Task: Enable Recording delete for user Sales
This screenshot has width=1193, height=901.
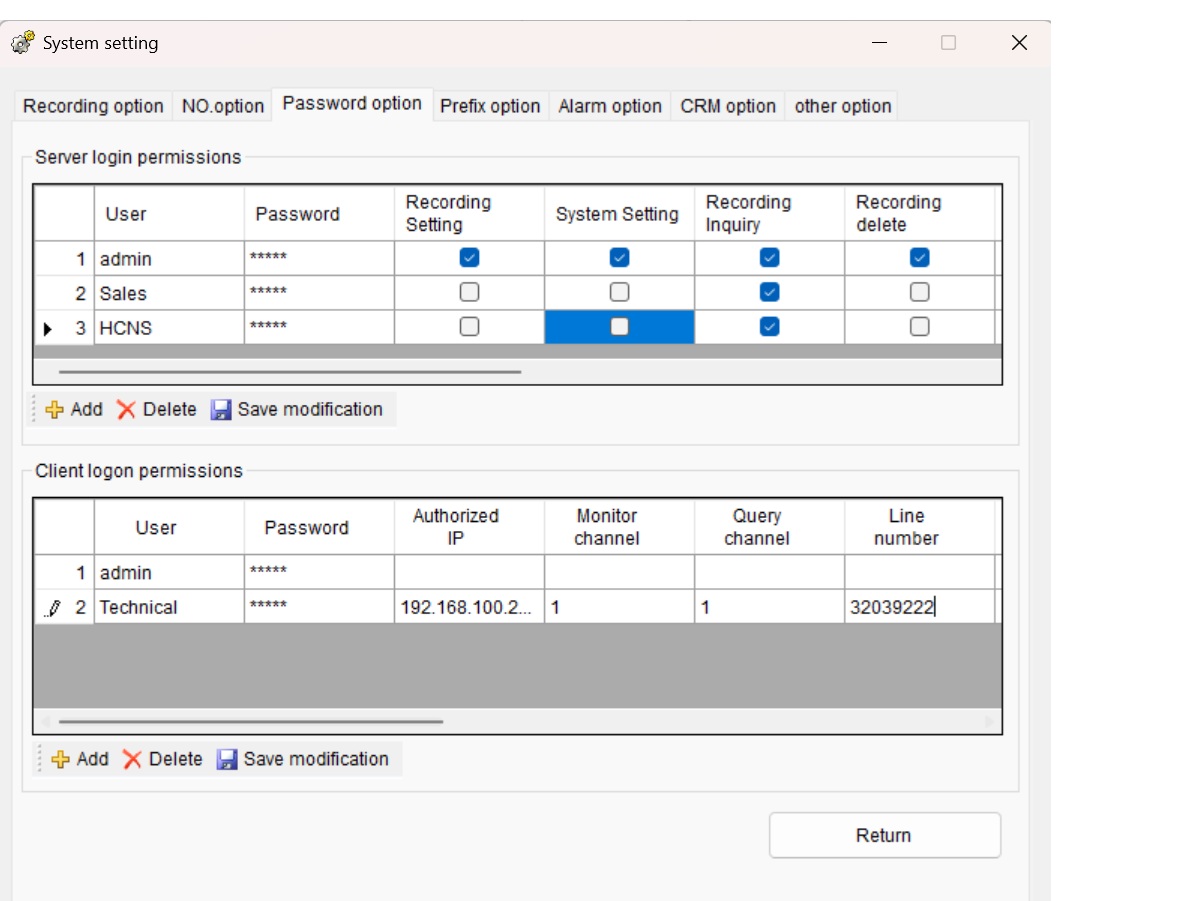Action: coord(919,291)
